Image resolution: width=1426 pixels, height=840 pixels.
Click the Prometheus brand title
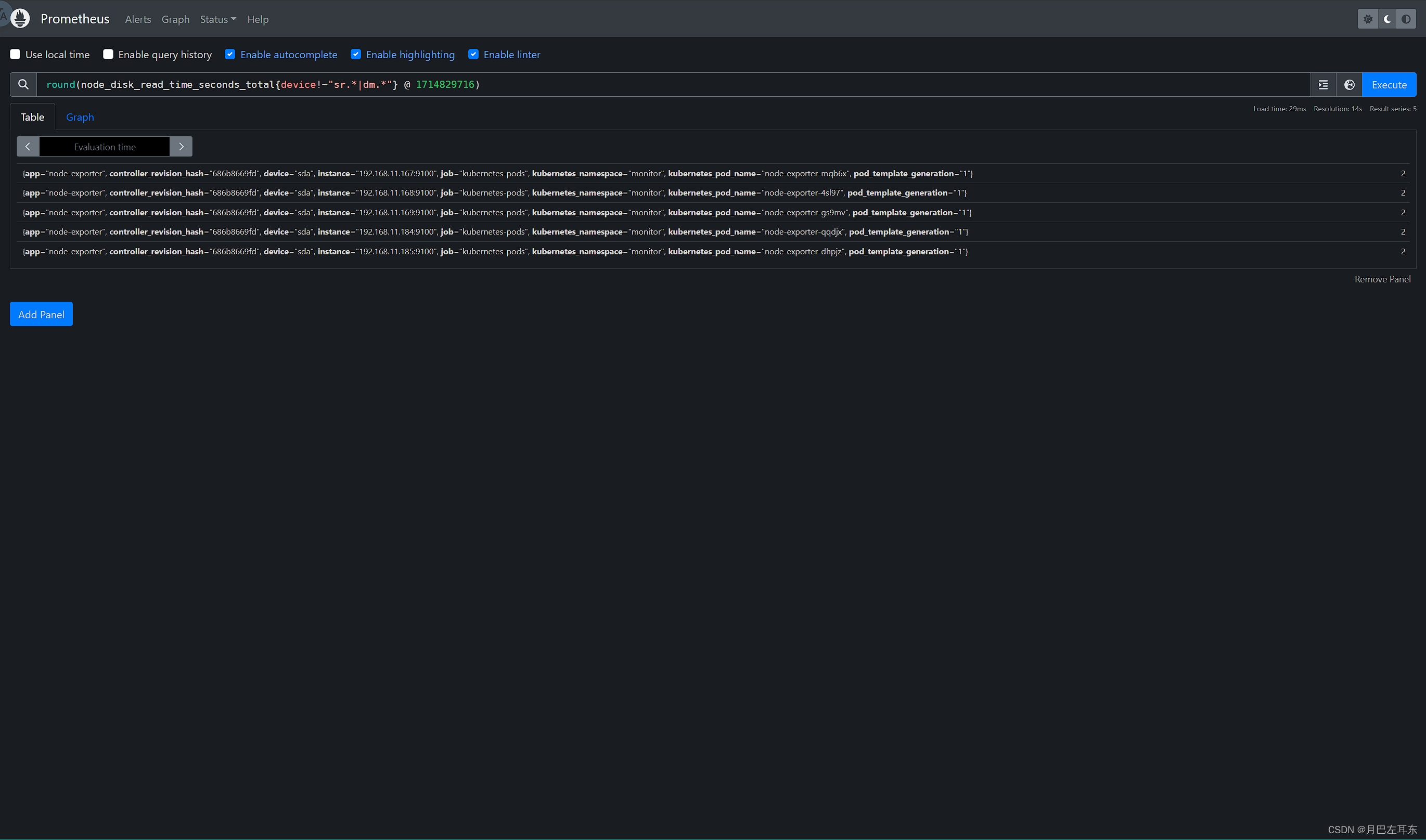click(75, 19)
